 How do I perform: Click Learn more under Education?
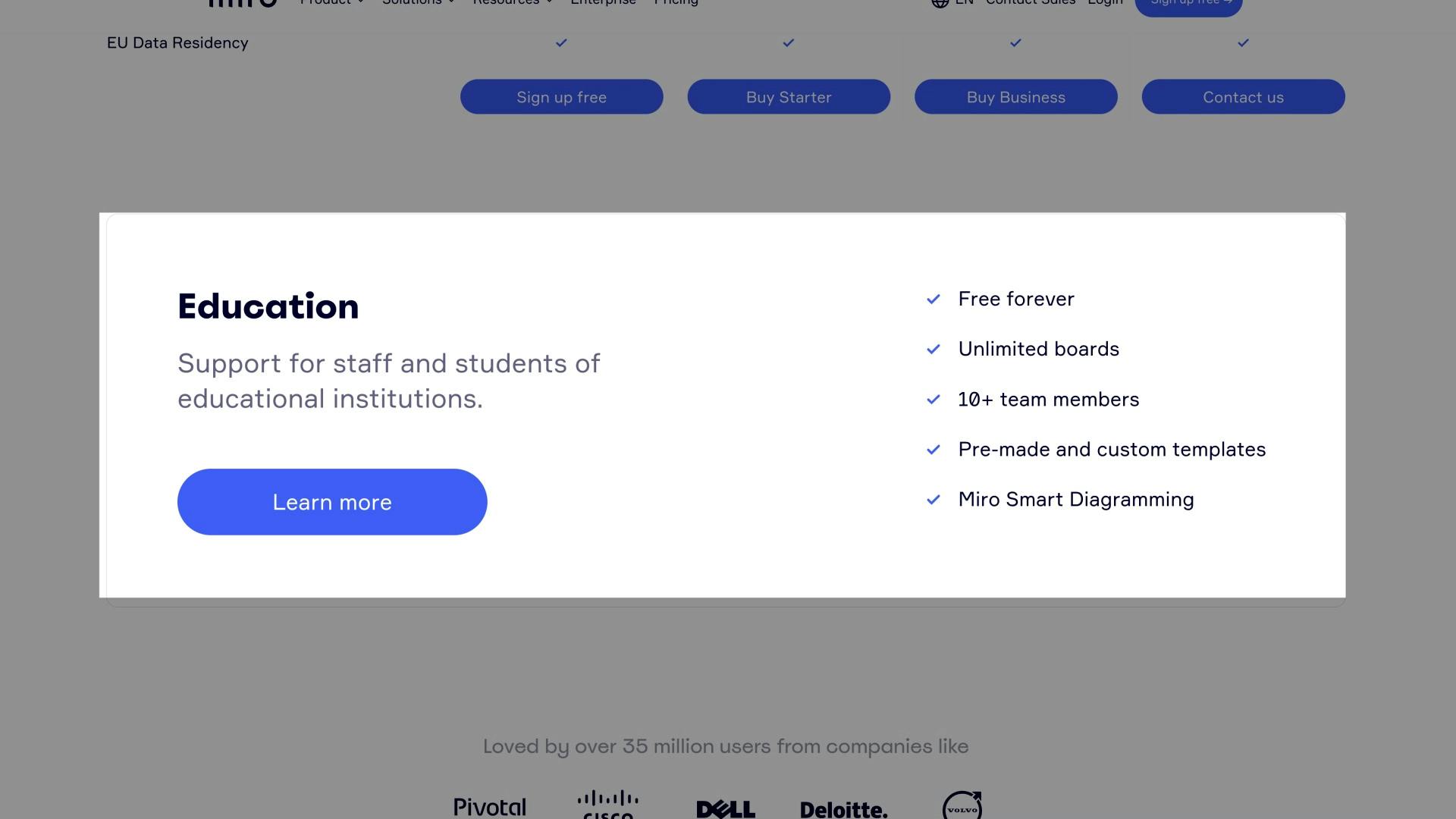click(332, 501)
